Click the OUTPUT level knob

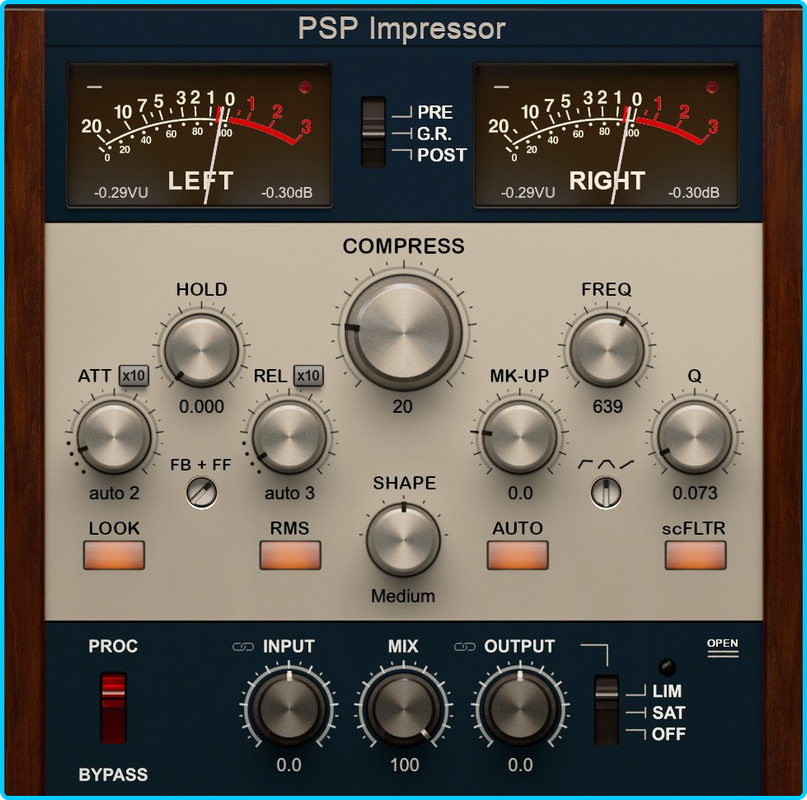pyautogui.click(x=520, y=708)
